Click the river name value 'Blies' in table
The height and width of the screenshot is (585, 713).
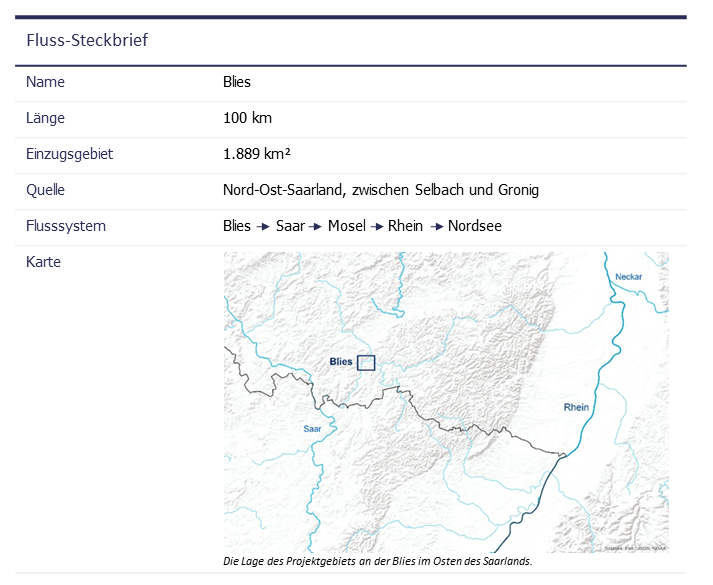pos(236,82)
